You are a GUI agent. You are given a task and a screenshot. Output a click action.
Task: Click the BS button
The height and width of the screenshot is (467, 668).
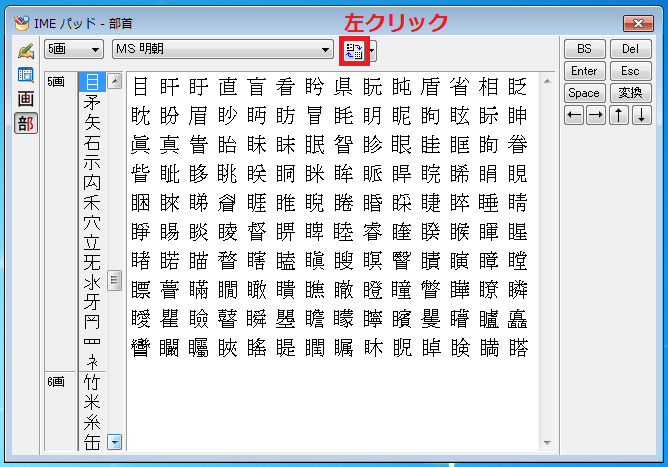coord(584,49)
